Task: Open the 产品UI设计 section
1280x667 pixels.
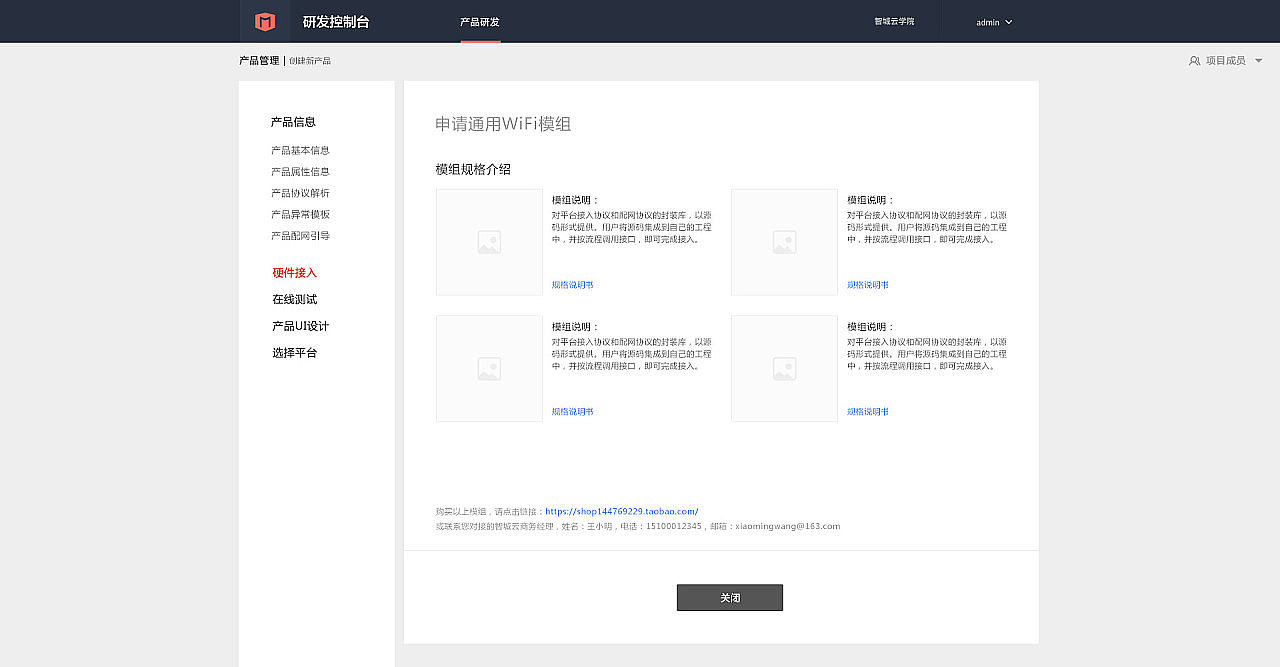Action: click(x=298, y=325)
